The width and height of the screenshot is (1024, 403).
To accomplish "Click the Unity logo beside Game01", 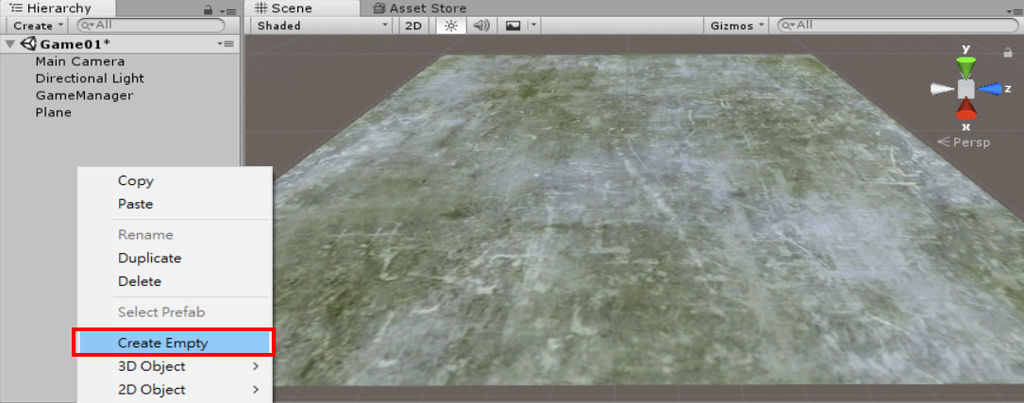I will point(28,44).
